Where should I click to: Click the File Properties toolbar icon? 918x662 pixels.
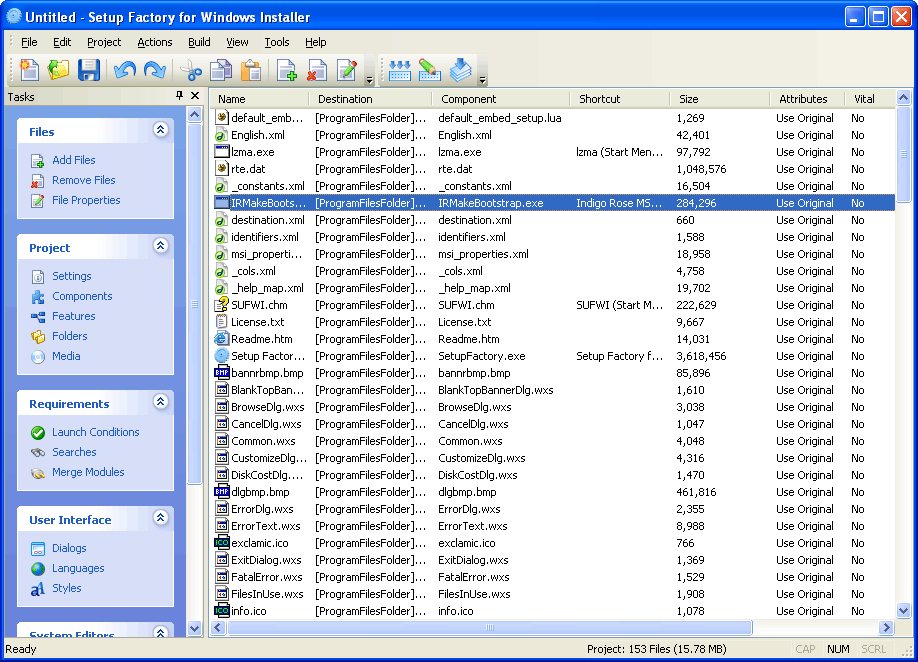347,70
